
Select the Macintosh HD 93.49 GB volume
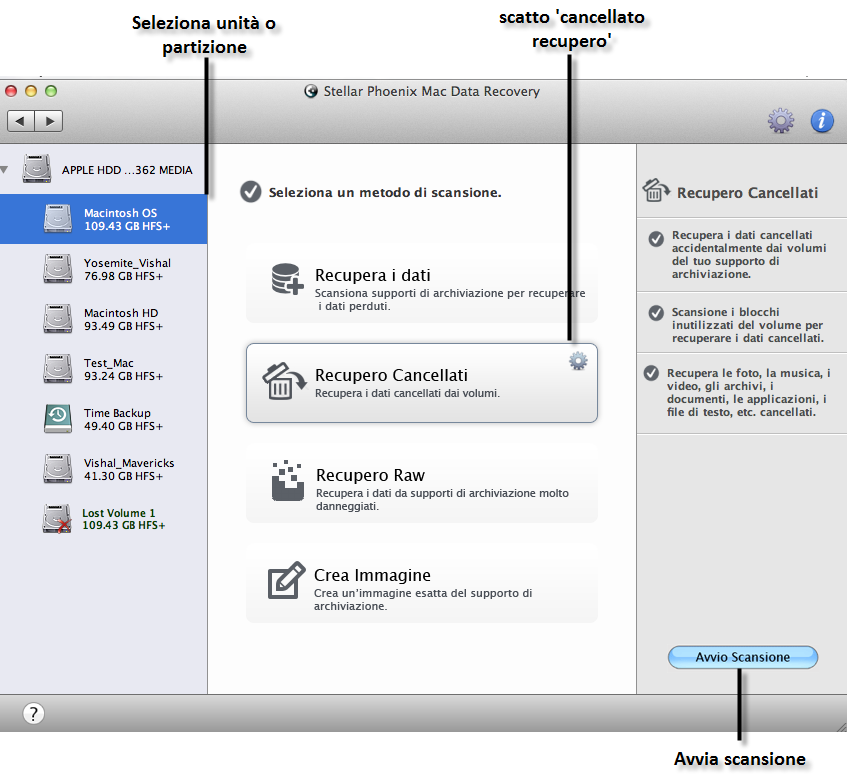pos(104,319)
